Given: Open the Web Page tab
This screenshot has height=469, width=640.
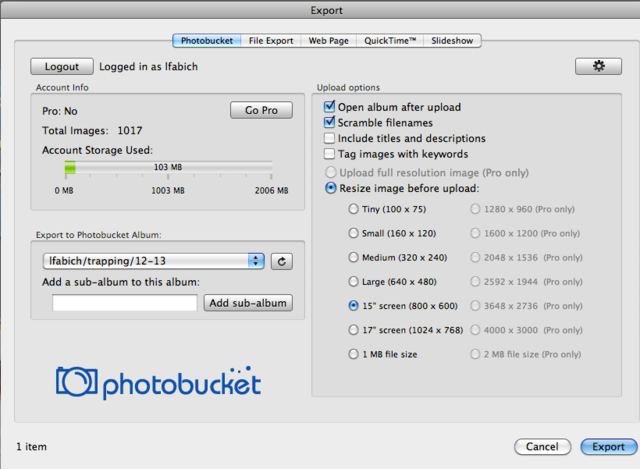Looking at the screenshot, I should 329,41.
